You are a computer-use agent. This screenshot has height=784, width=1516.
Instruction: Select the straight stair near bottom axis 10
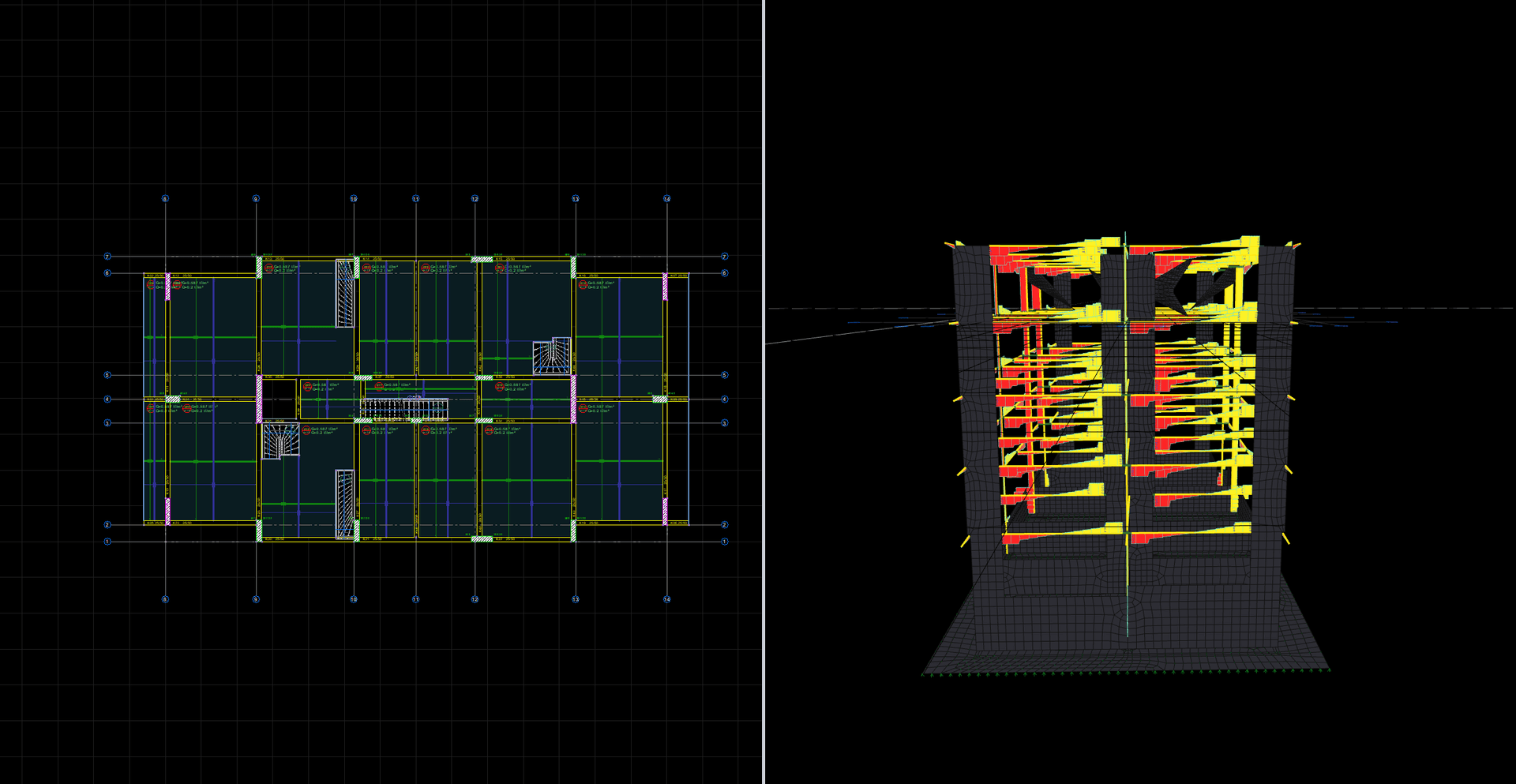click(x=345, y=504)
